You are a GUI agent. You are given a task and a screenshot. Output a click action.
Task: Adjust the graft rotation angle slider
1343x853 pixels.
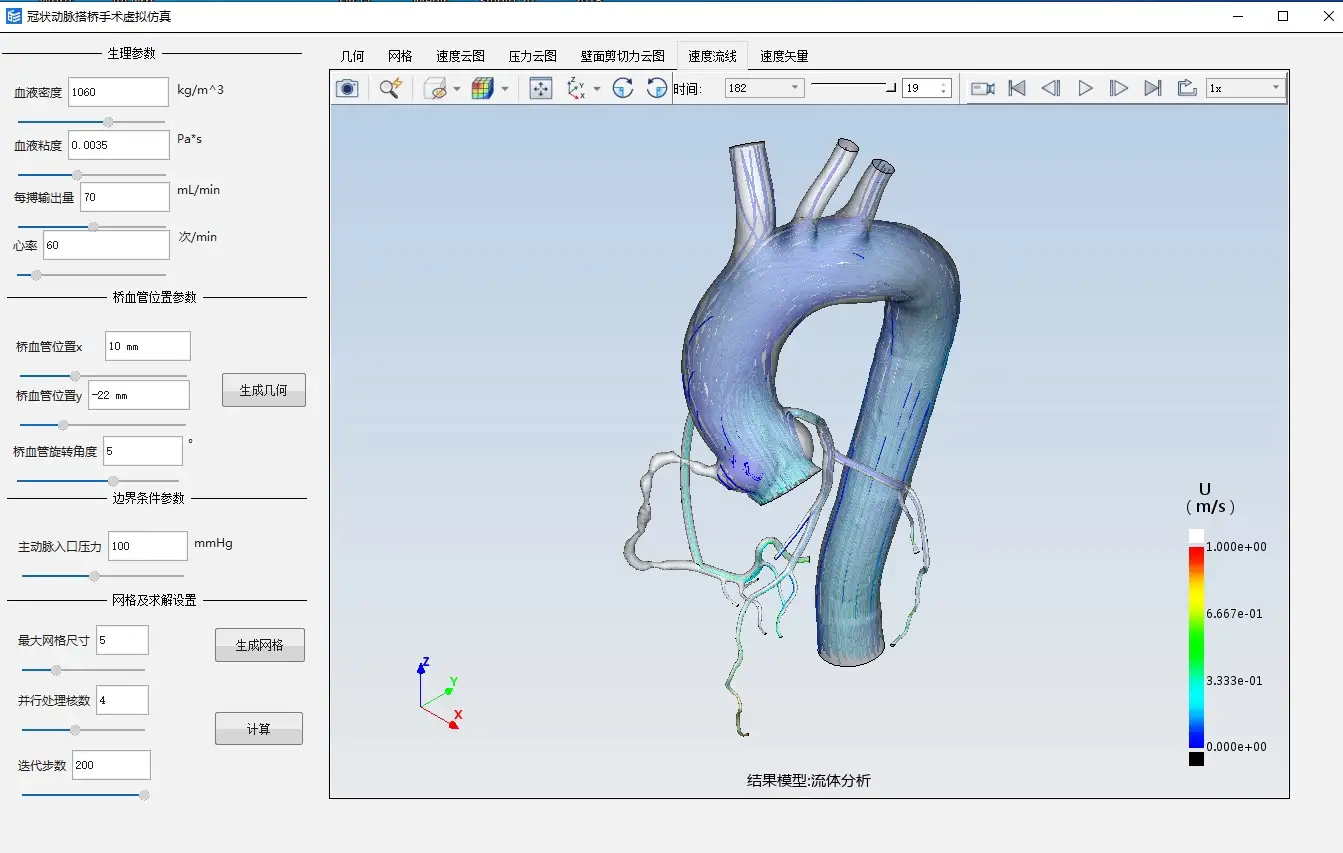pos(100,481)
